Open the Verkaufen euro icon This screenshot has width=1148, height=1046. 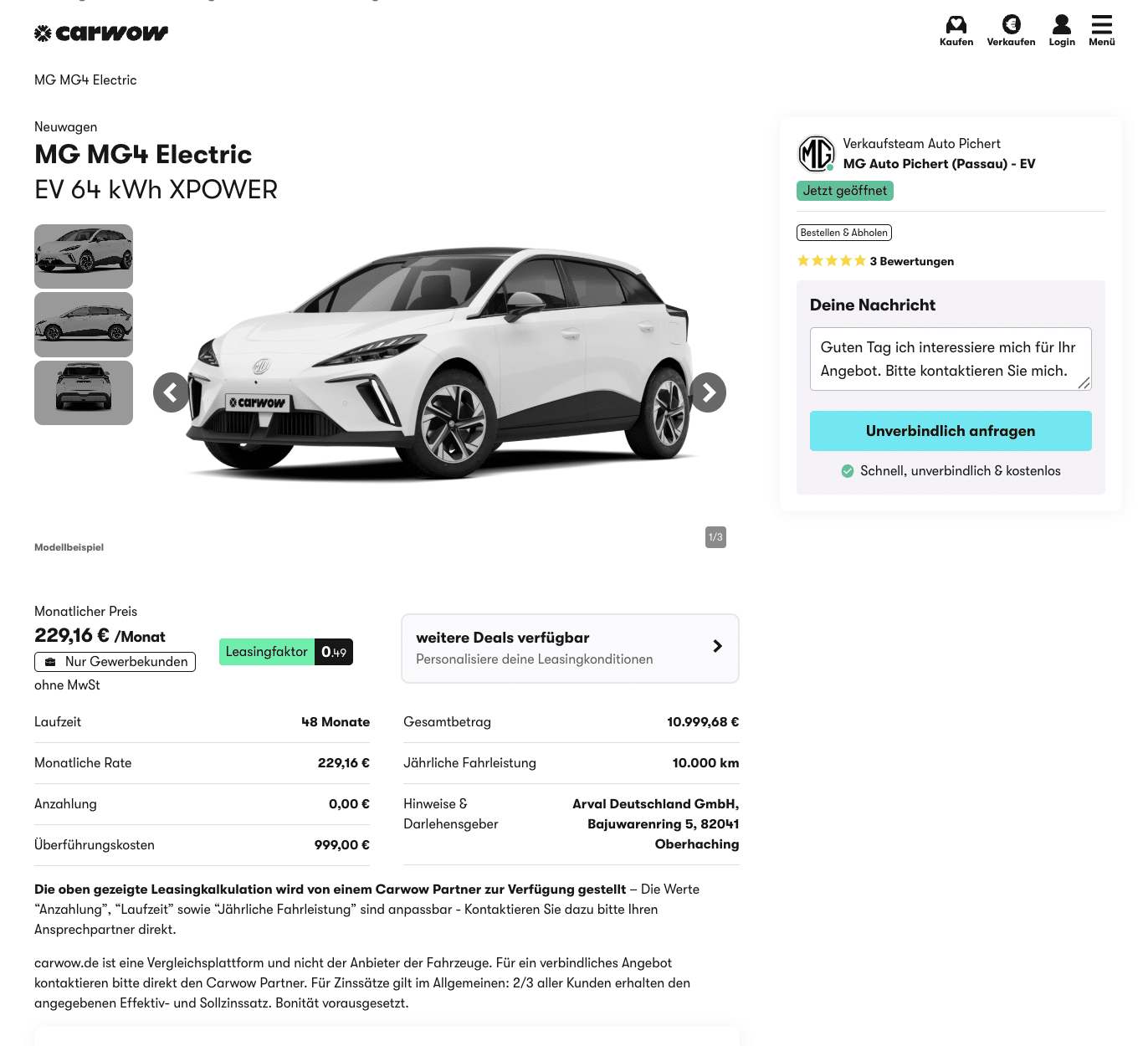click(1011, 24)
